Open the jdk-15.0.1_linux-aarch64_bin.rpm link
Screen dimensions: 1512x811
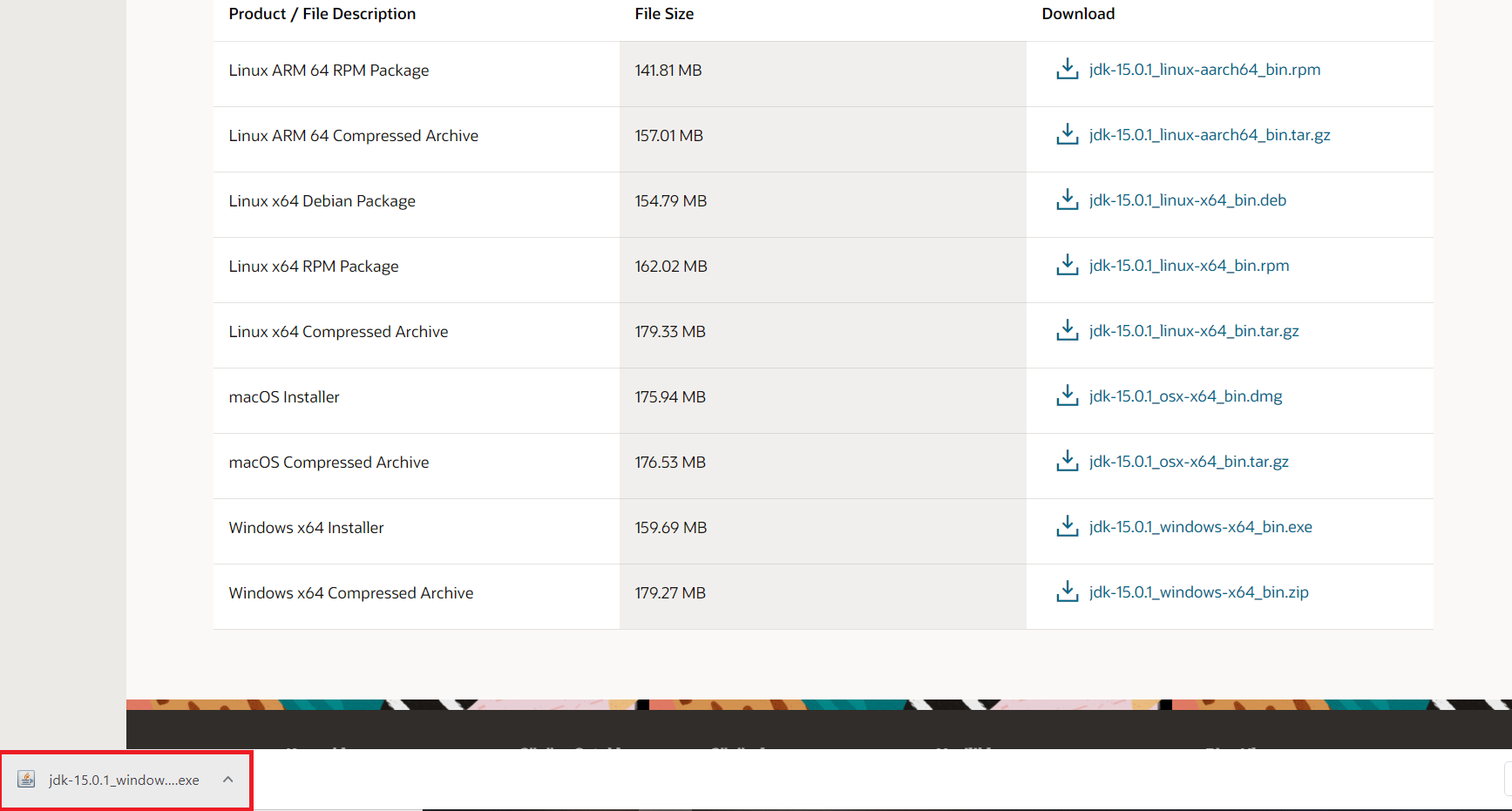(x=1204, y=70)
